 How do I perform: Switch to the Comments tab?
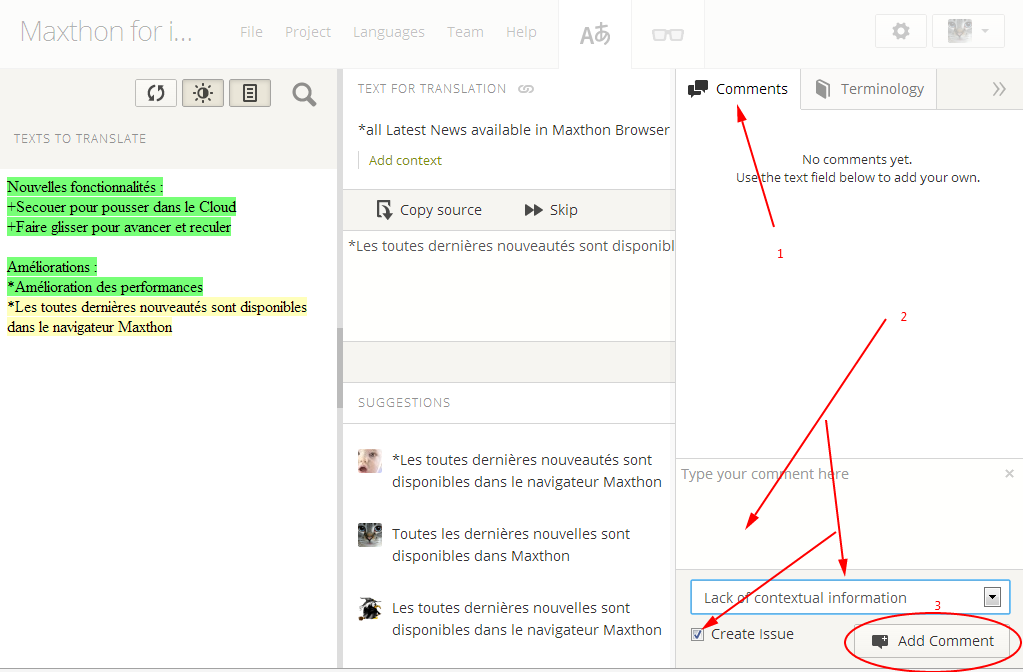pyautogui.click(x=738, y=89)
